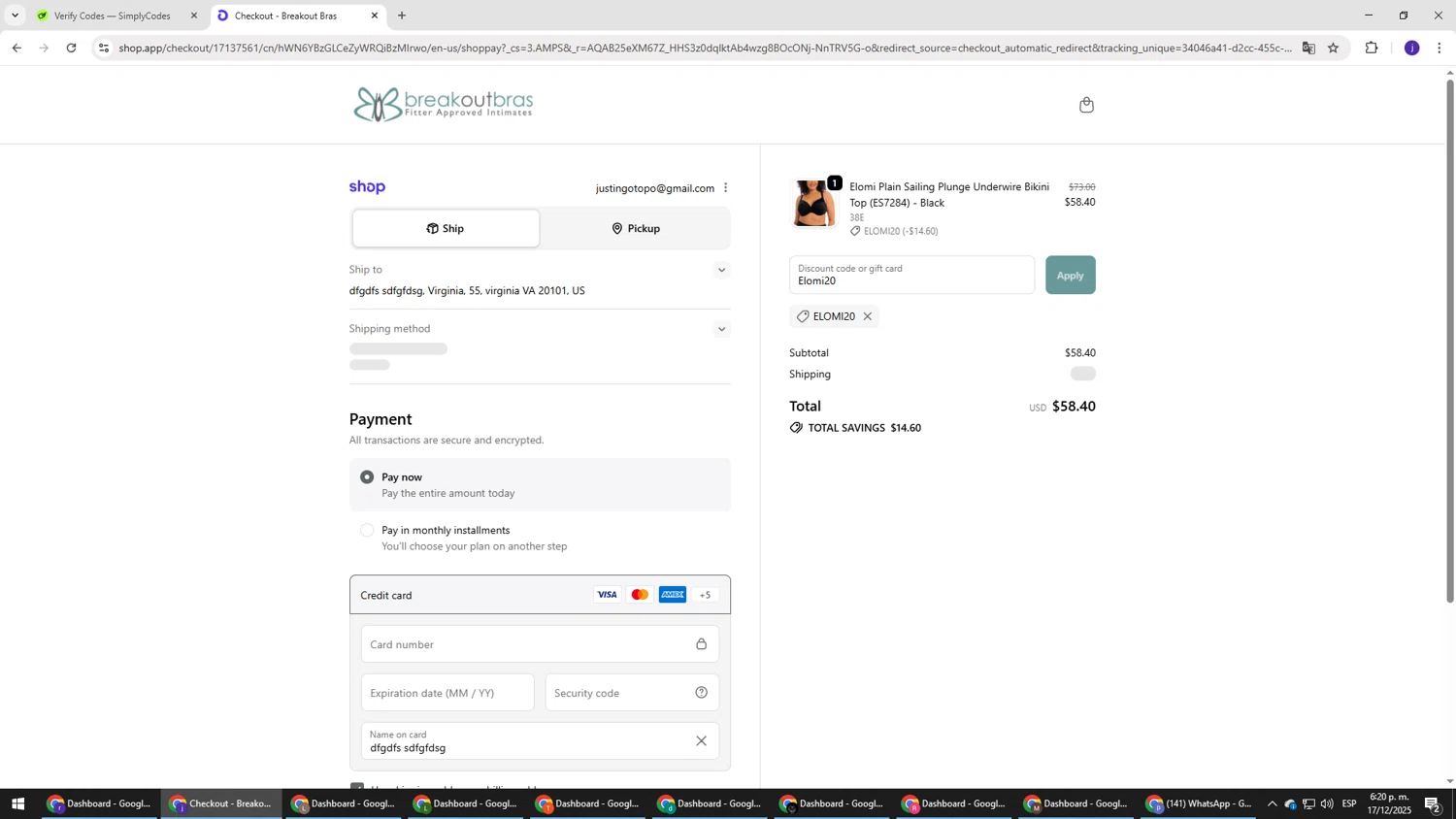Open the Checkout Breakout taskbar window

(x=221, y=803)
